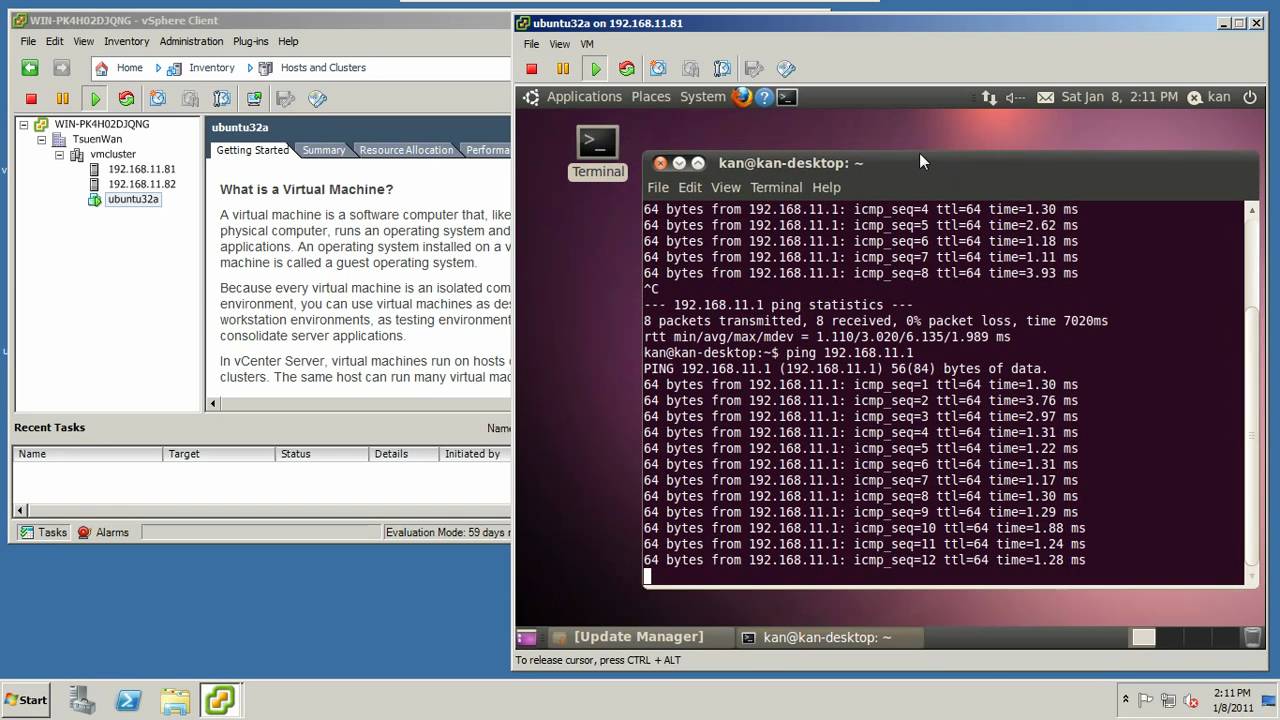This screenshot has width=1280, height=720.
Task: Take snapshot from ubuntu32a console toolbar
Action: click(658, 69)
